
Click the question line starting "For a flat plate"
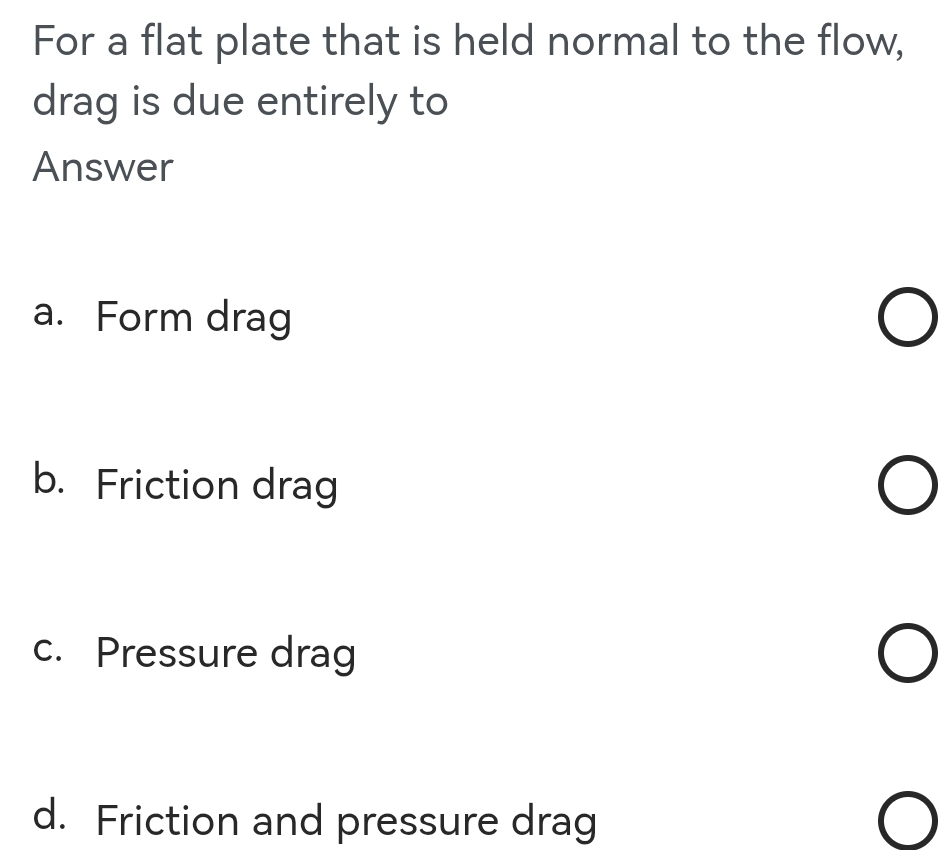[x=468, y=42]
